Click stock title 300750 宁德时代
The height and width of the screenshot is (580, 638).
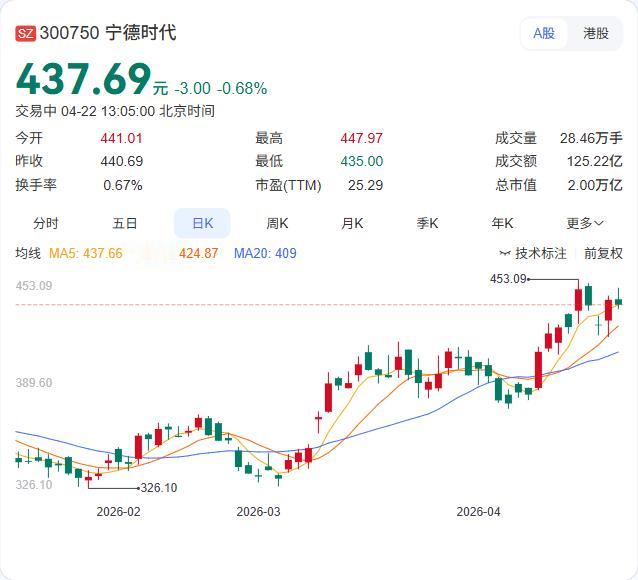[108, 33]
